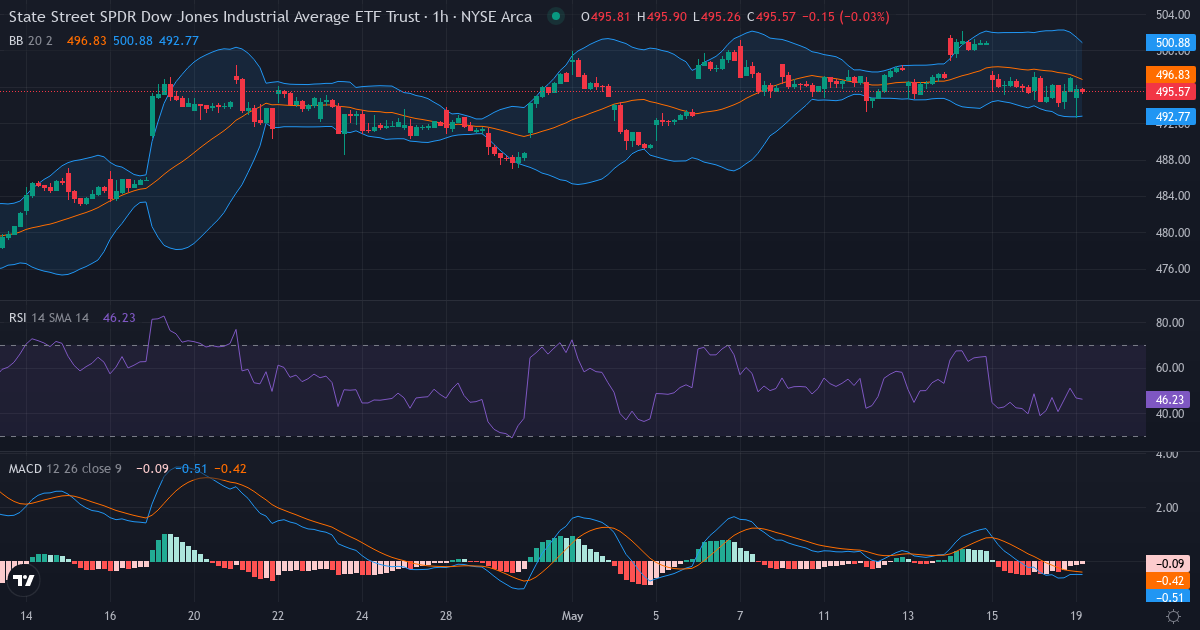Click −0.51 value in MACD legend
Image resolution: width=1200 pixels, height=630 pixels.
pyautogui.click(x=191, y=468)
